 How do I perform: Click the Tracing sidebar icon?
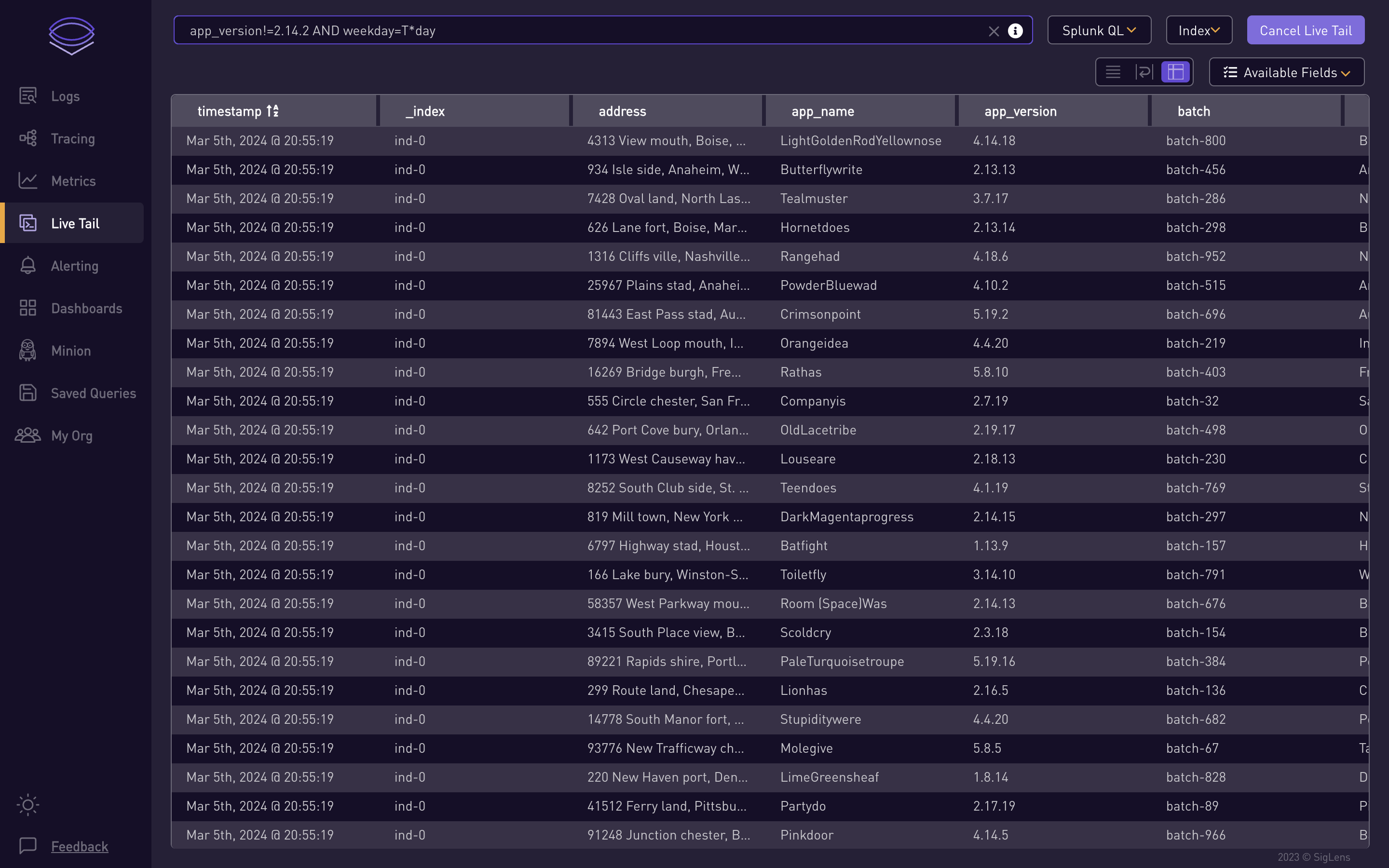[27, 138]
